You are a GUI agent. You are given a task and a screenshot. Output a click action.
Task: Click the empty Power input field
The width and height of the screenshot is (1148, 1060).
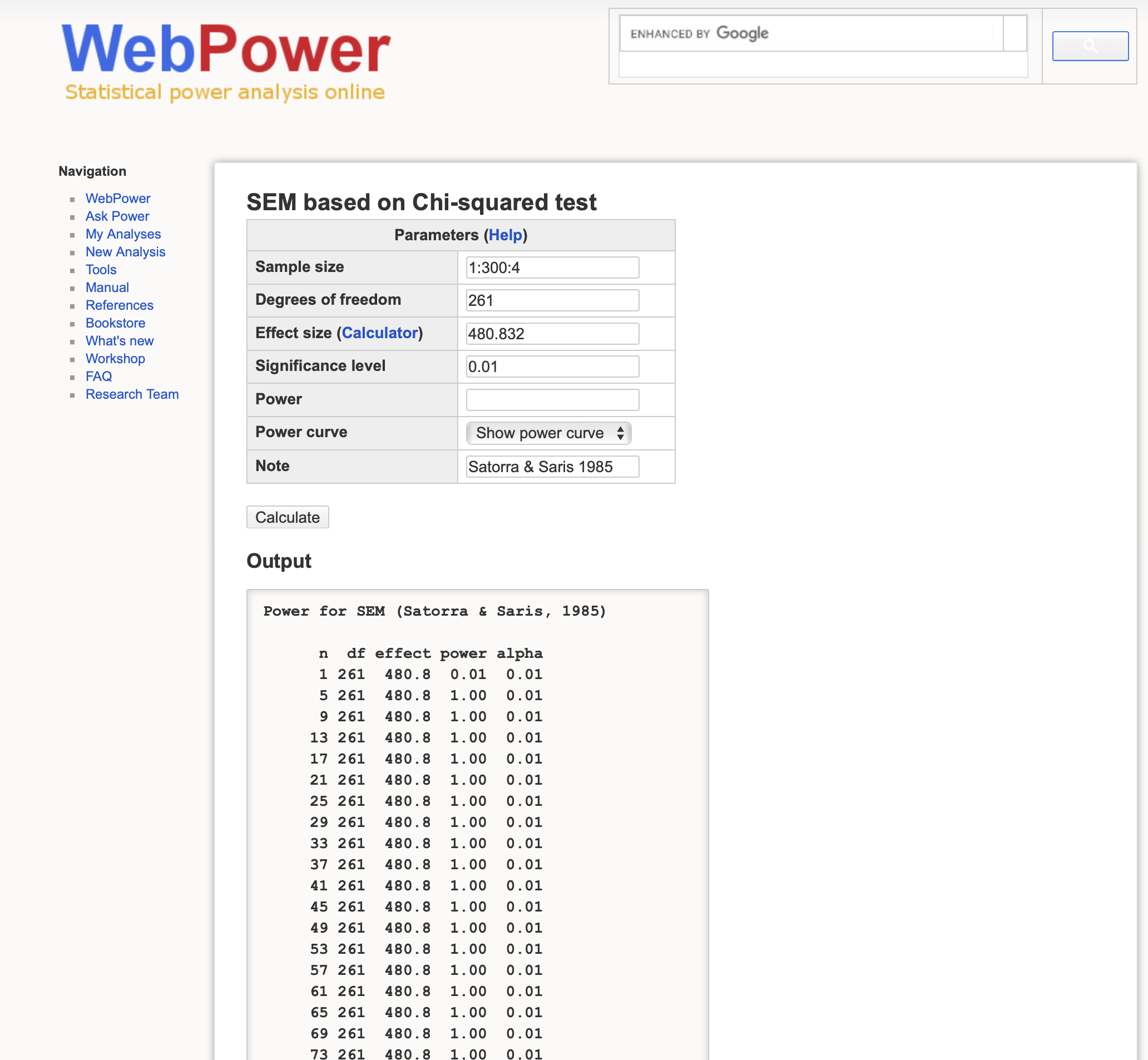point(552,400)
